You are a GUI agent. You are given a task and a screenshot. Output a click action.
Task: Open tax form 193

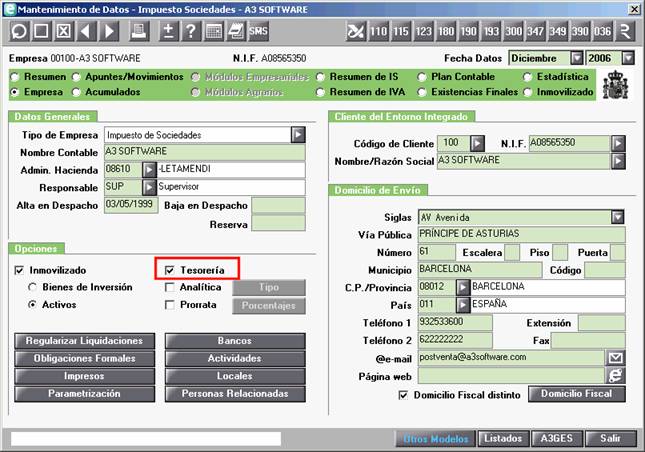(x=491, y=31)
